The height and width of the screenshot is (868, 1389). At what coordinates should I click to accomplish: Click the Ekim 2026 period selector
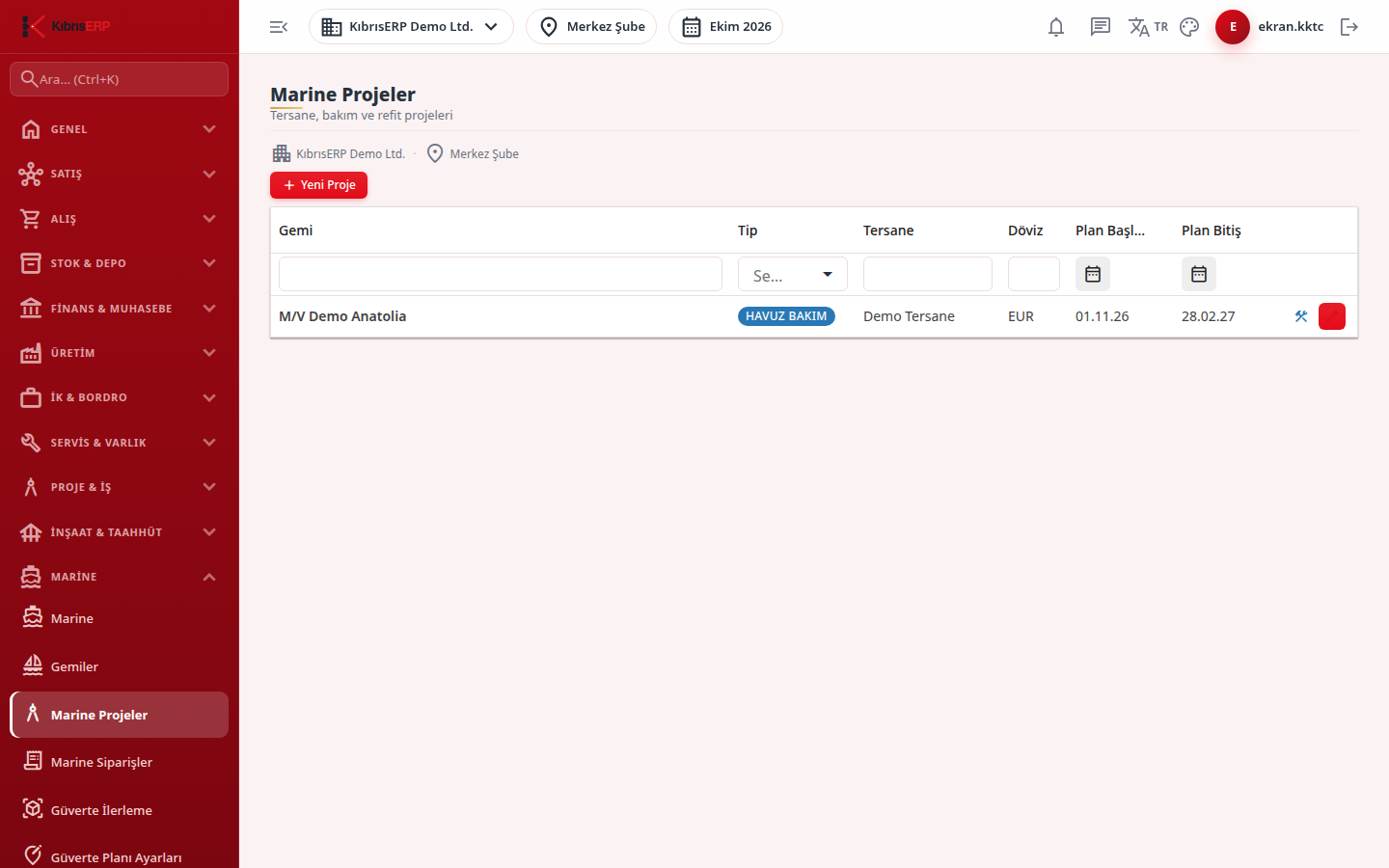[725, 27]
